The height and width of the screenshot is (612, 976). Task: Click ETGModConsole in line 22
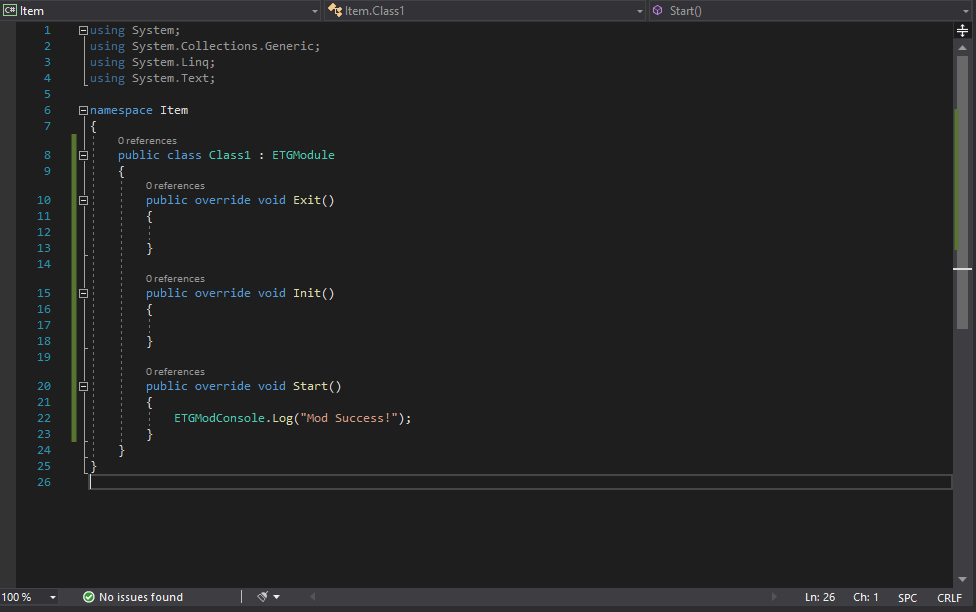[x=219, y=418]
